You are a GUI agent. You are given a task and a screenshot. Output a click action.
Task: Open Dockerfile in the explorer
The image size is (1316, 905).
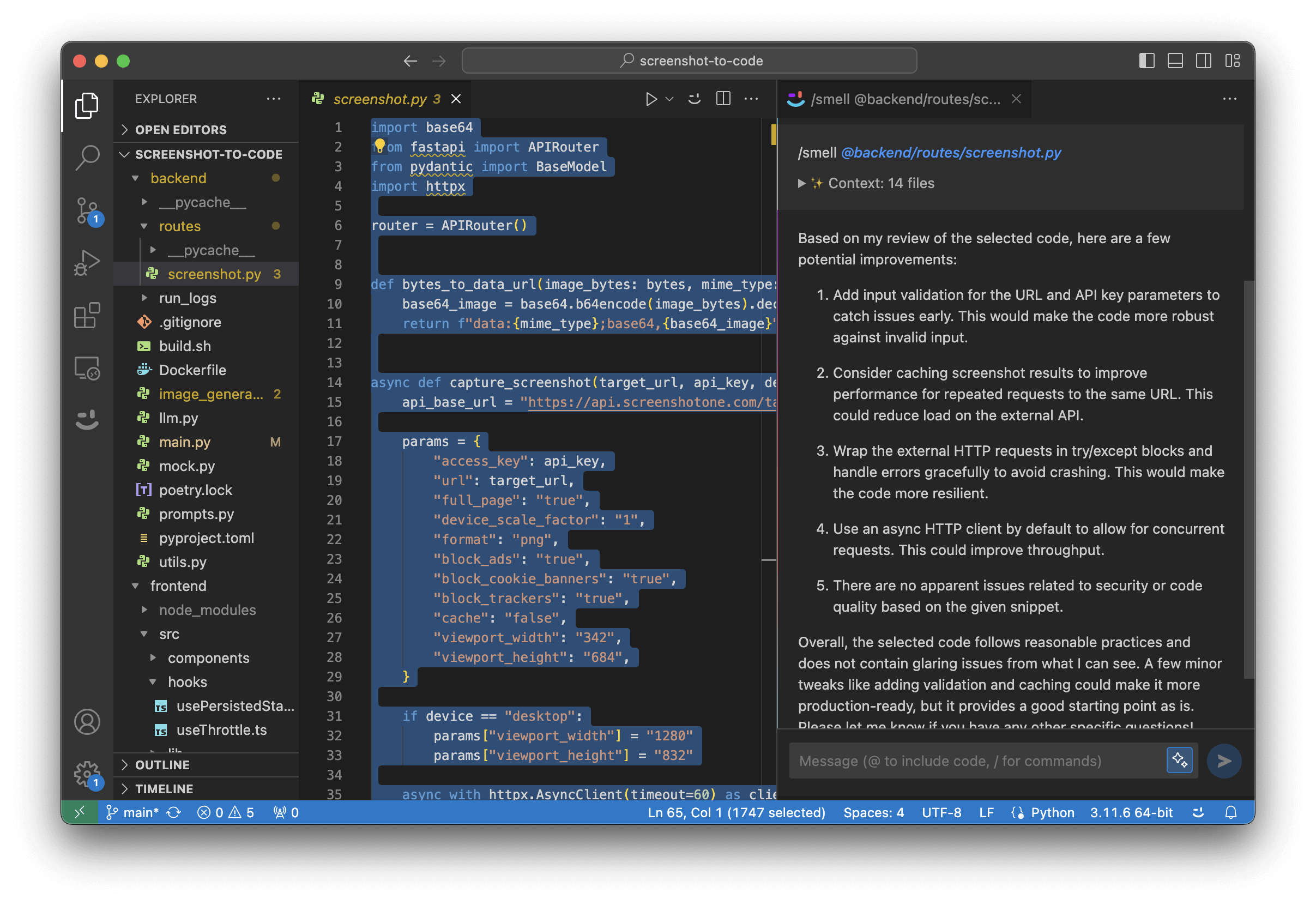coord(207,370)
